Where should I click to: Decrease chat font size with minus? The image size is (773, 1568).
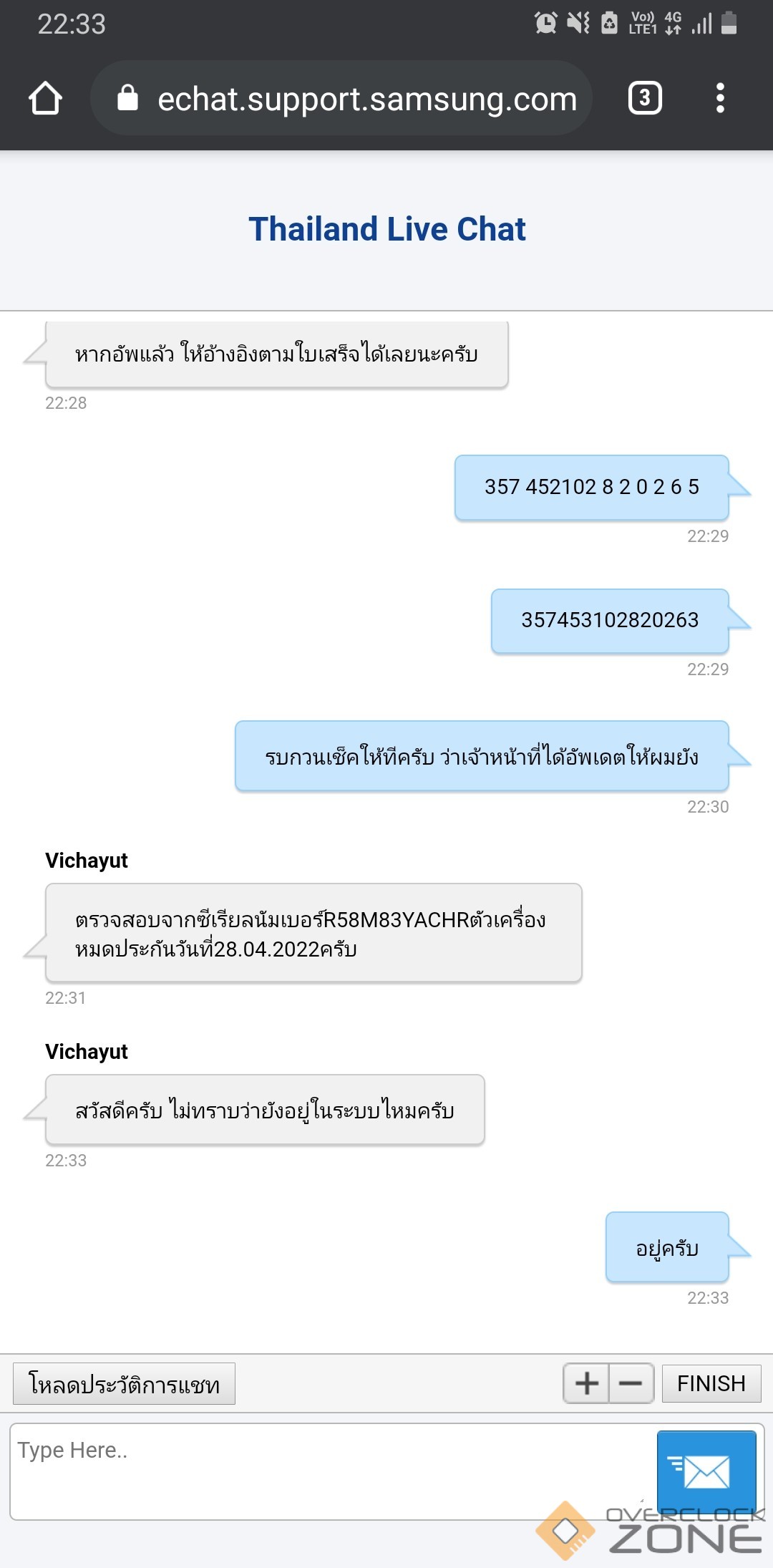tap(631, 1383)
